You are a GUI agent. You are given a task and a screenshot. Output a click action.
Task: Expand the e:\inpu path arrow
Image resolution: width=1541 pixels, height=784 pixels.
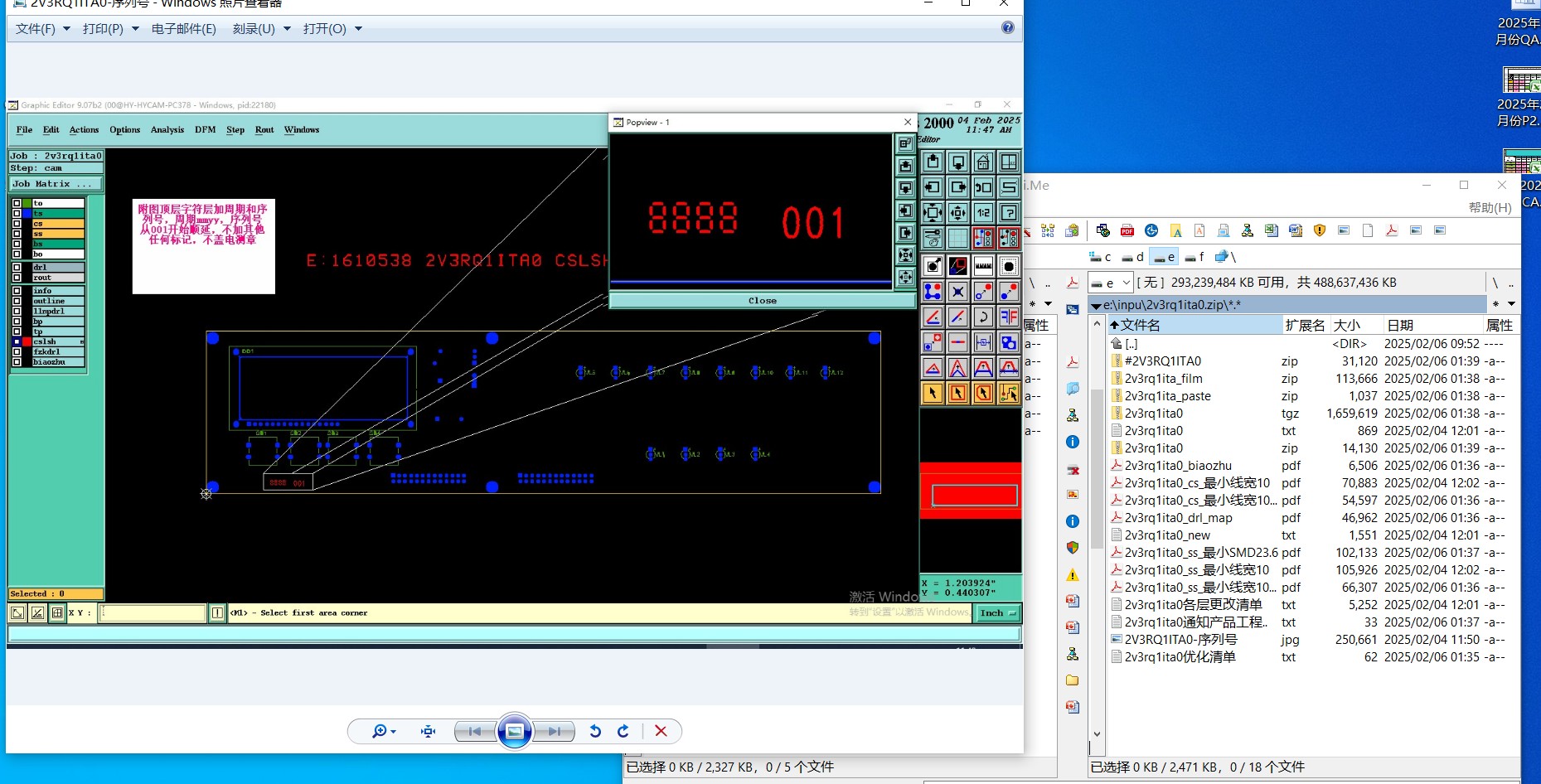click(x=1096, y=306)
